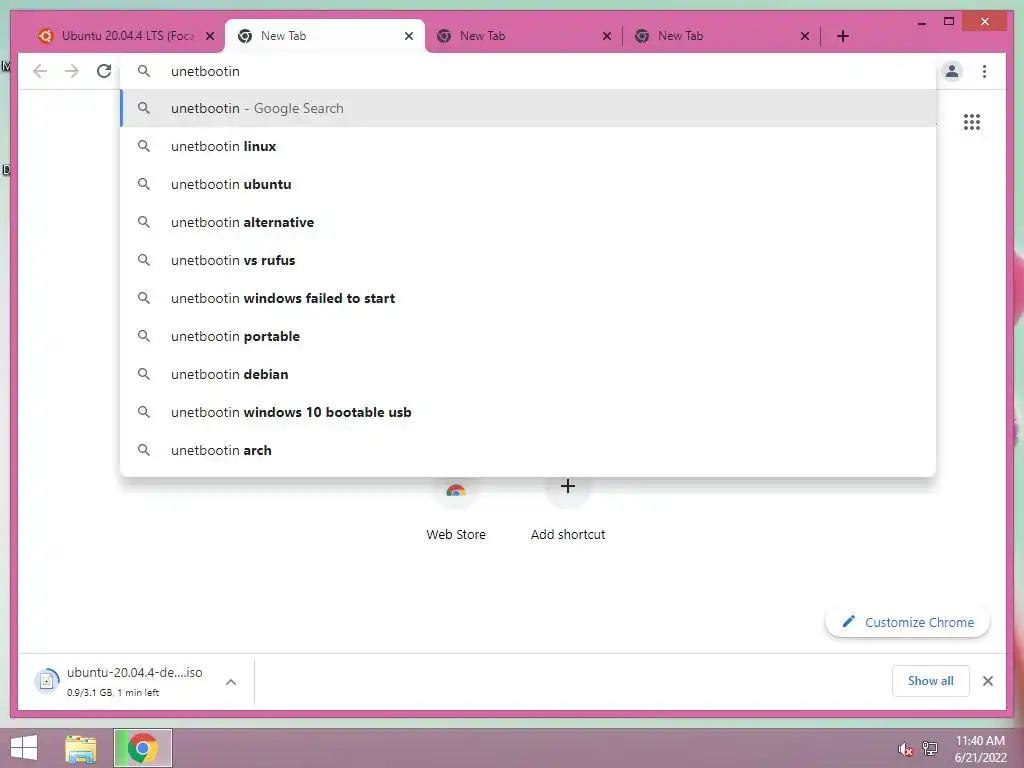
Task: Choose the unetbootin - Google Search suggestion
Action: [x=529, y=108]
